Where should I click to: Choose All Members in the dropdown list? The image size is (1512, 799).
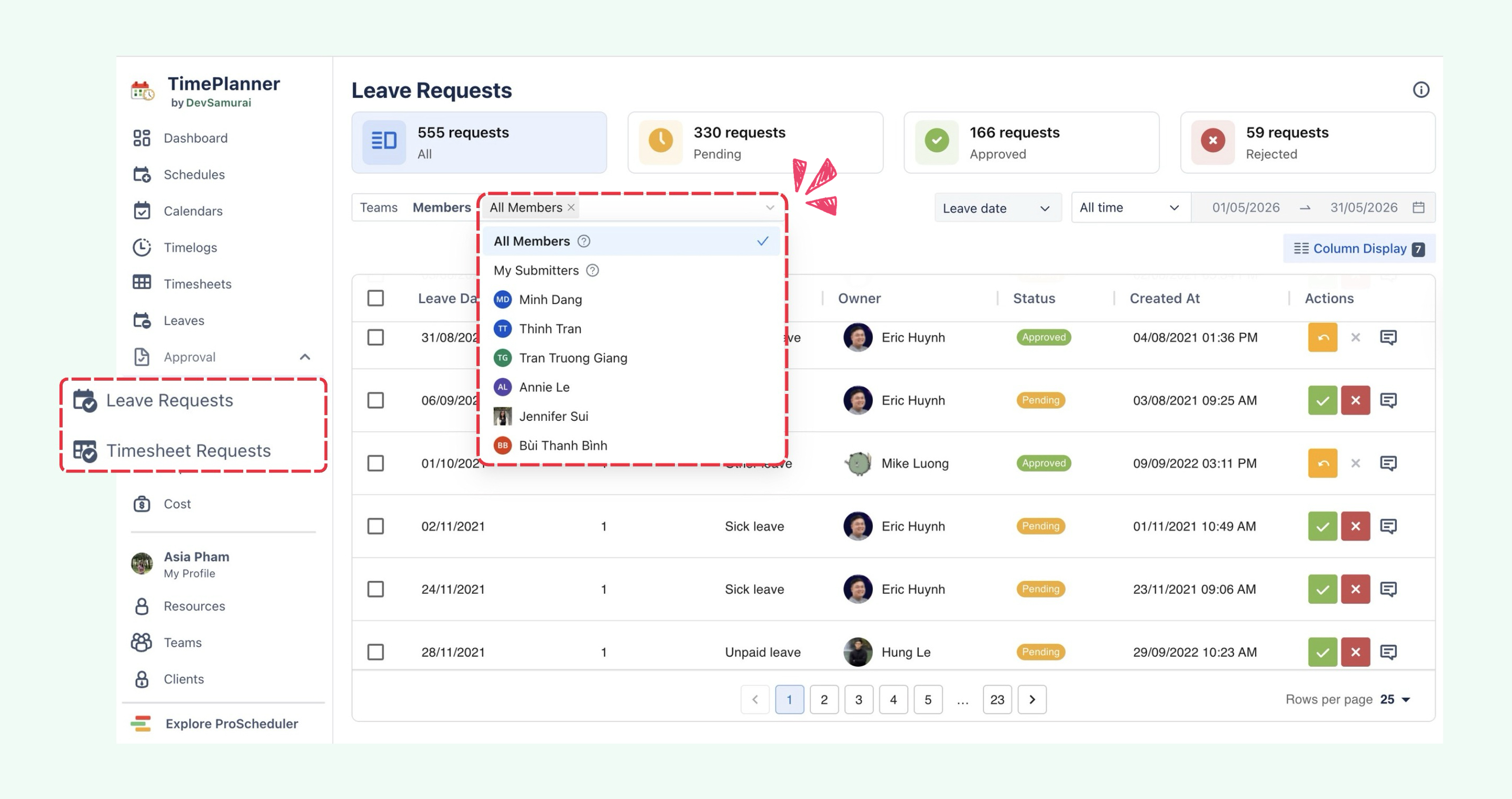[631, 241]
